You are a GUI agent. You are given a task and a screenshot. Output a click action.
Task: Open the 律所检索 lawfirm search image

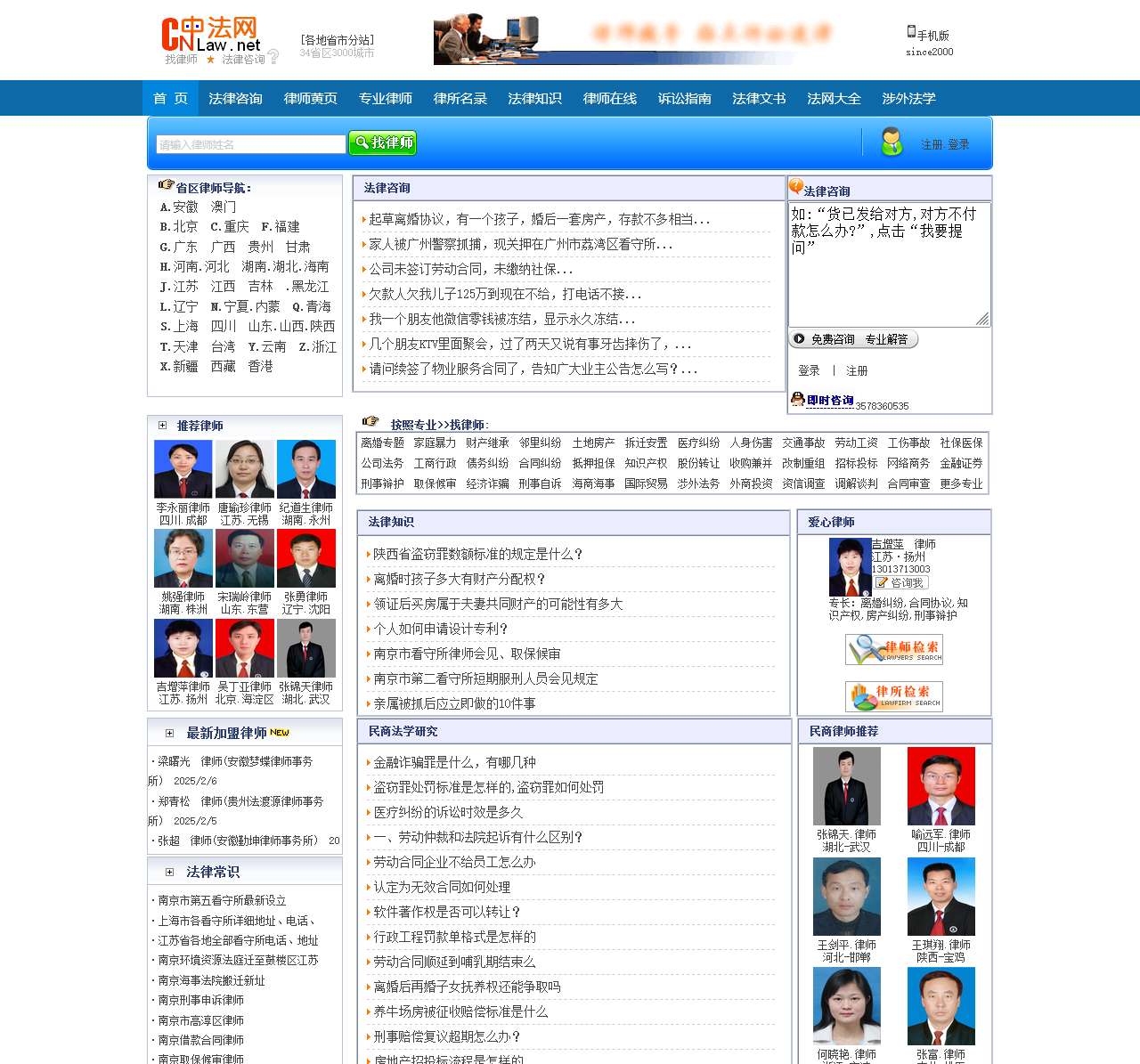click(894, 696)
